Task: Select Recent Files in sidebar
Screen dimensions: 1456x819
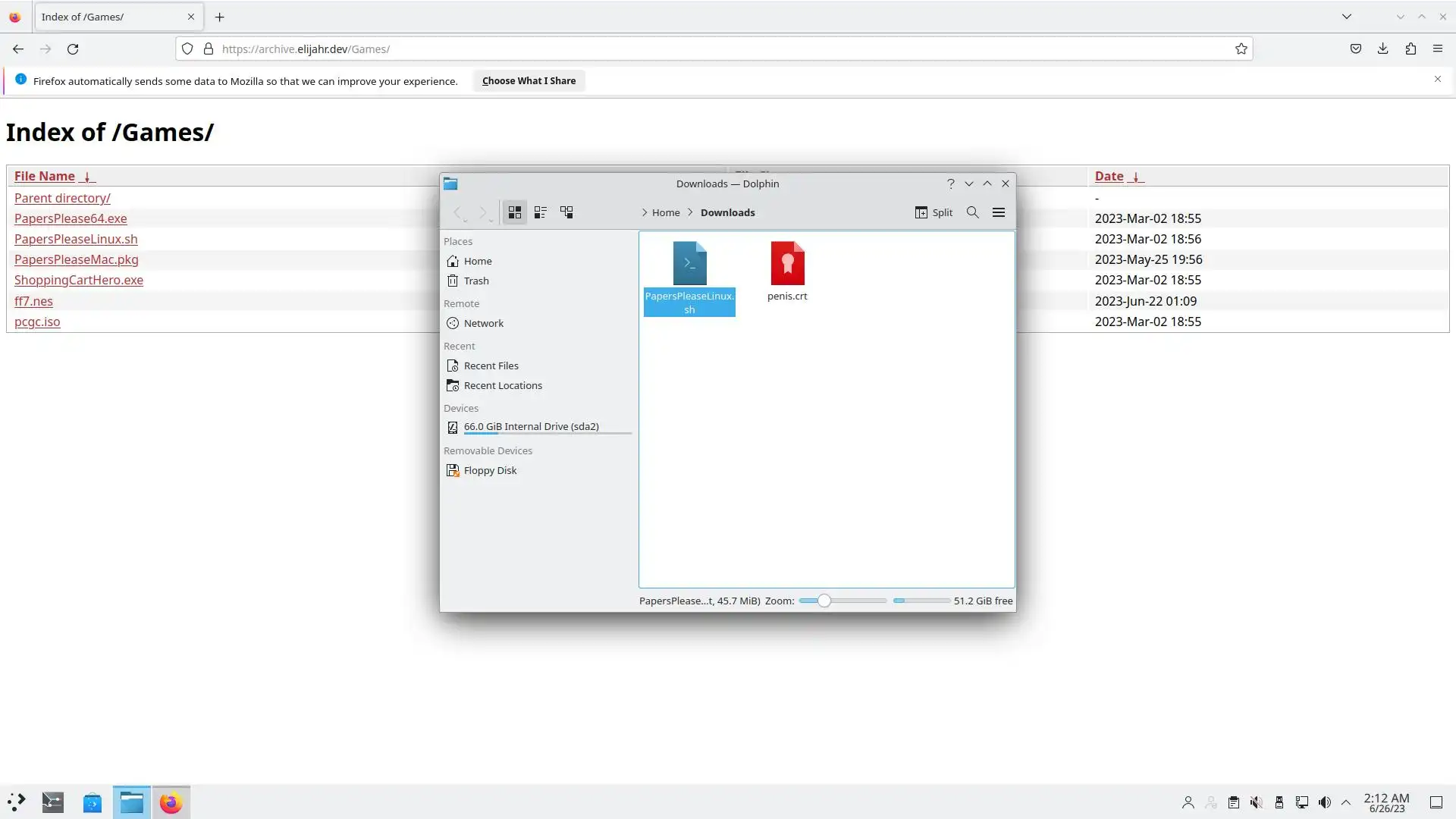Action: [491, 366]
